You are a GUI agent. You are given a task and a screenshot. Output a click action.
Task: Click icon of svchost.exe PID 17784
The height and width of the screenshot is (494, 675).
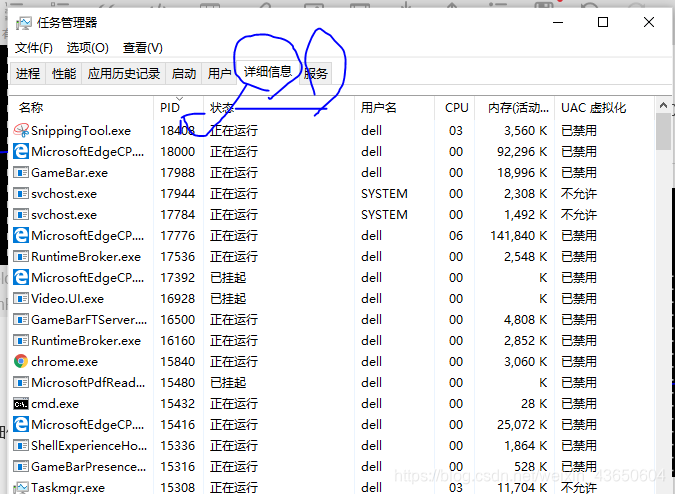[21, 215]
